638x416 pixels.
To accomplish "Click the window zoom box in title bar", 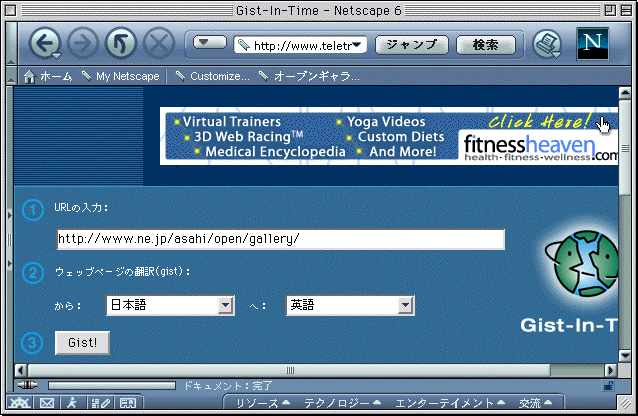I will pyautogui.click(x=610, y=10).
